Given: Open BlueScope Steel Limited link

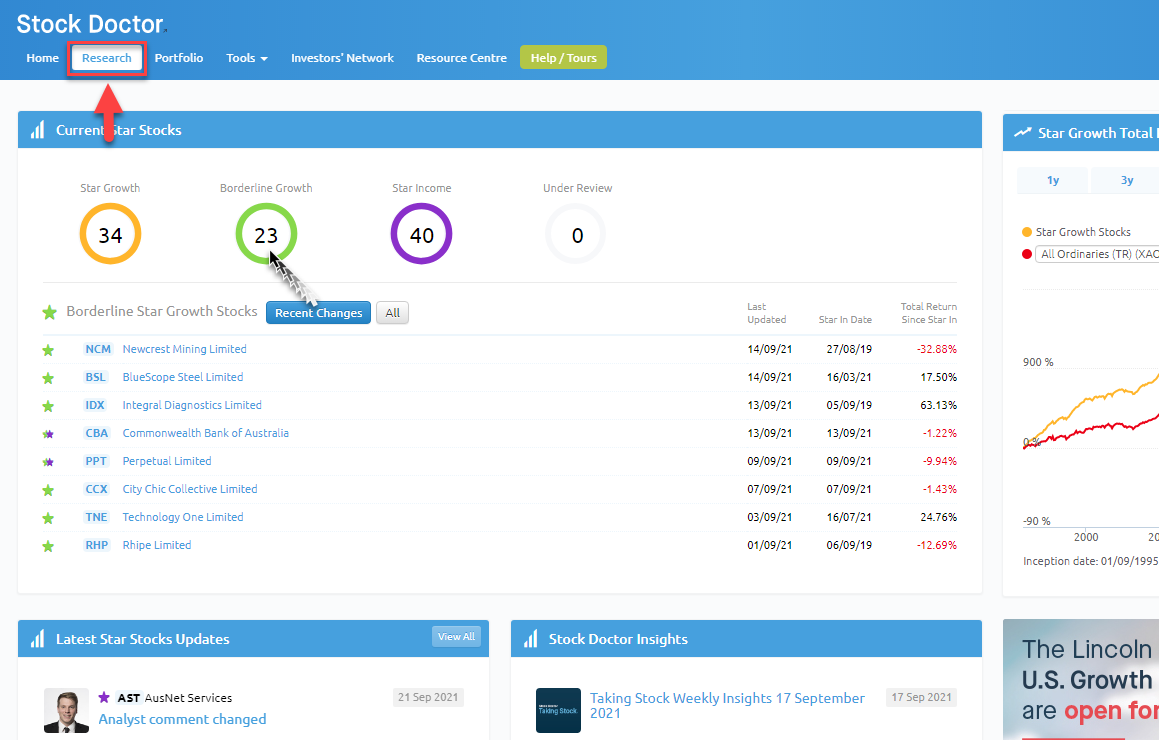Looking at the screenshot, I should click(183, 377).
